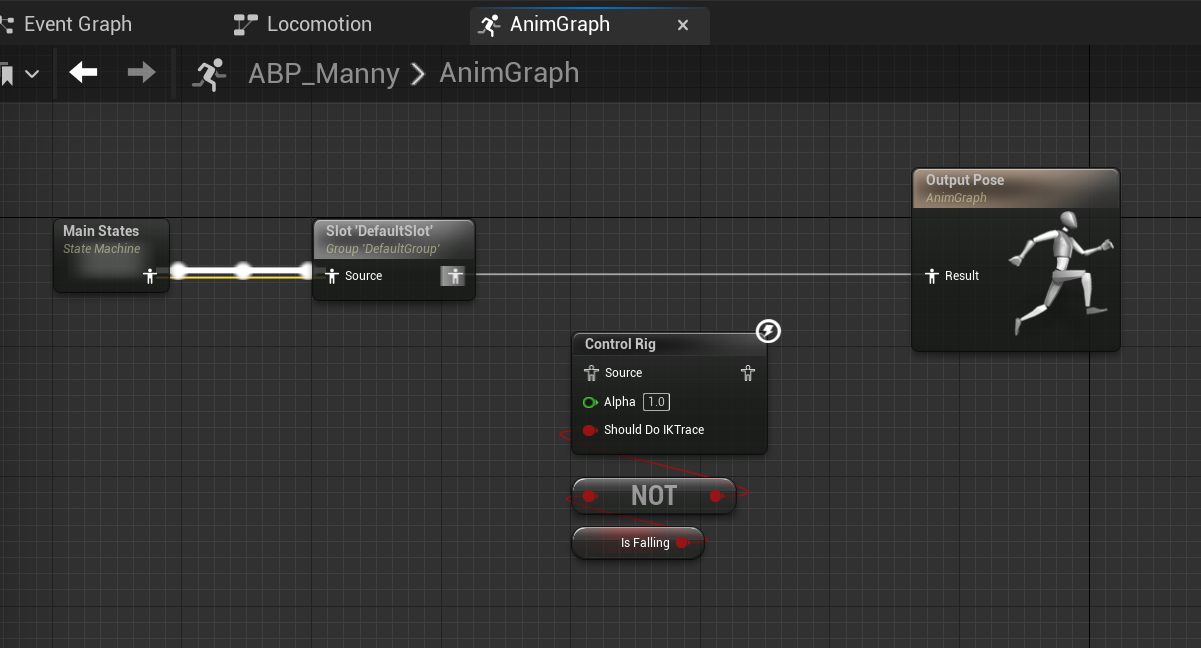The height and width of the screenshot is (648, 1201).
Task: Click the Control Rig fast-path lightning icon
Action: click(768, 331)
